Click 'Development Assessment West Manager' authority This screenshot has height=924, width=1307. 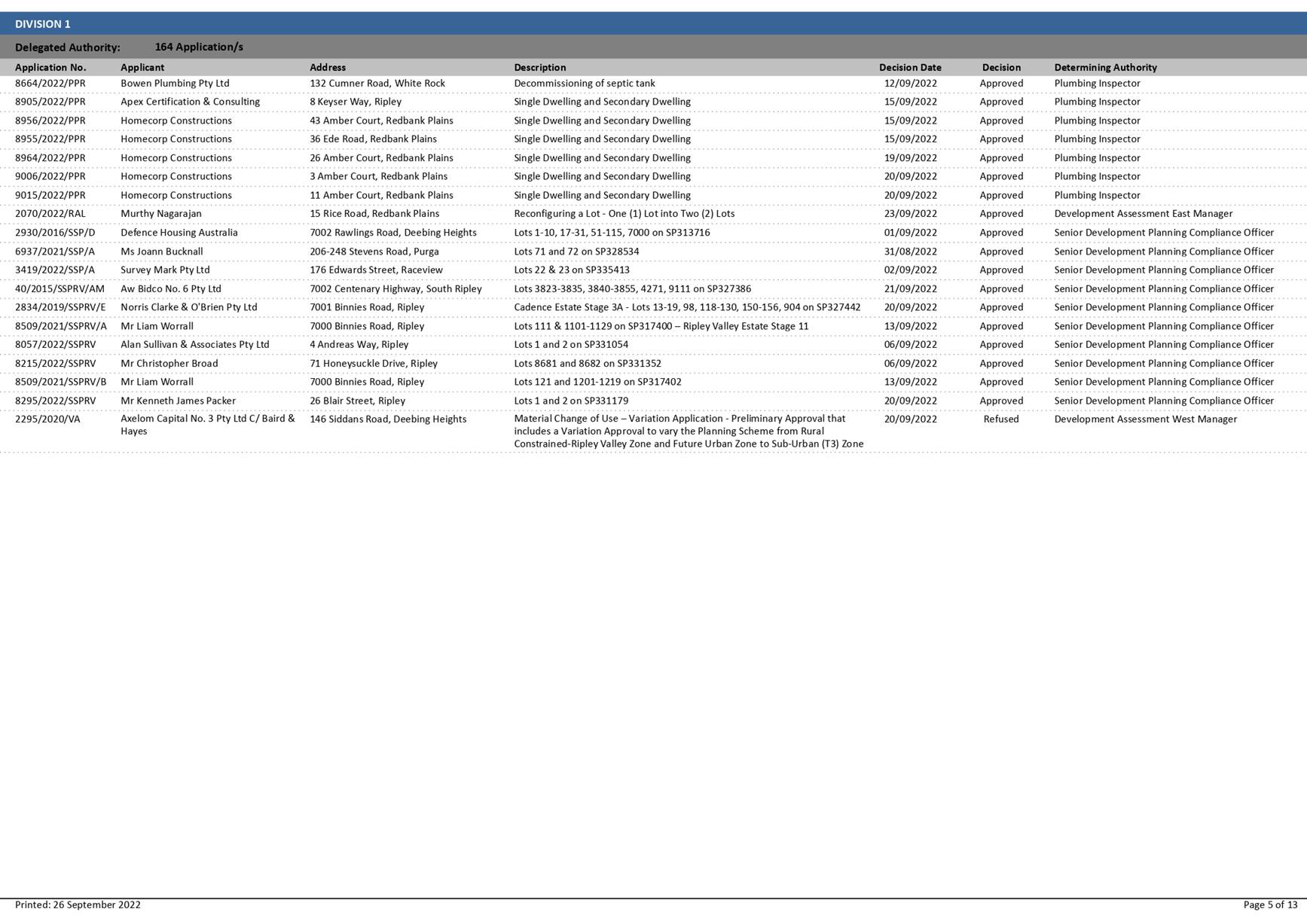1145,419
